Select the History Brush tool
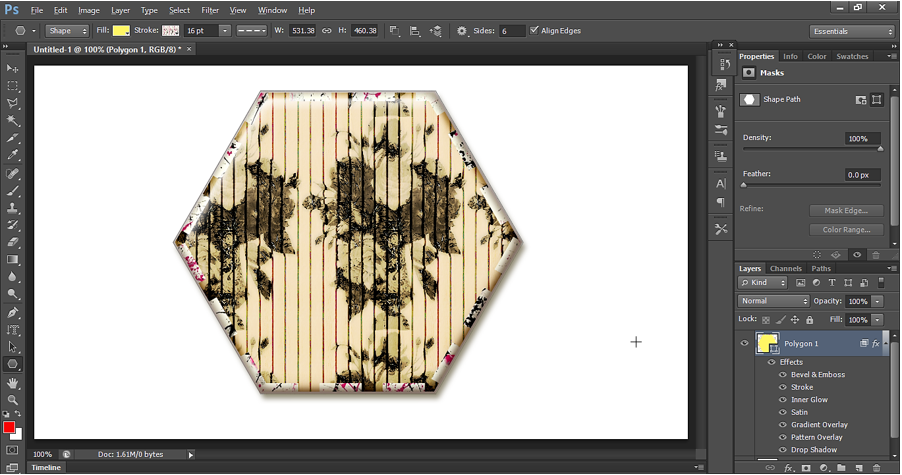Image resolution: width=902 pixels, height=475 pixels. coord(12,225)
